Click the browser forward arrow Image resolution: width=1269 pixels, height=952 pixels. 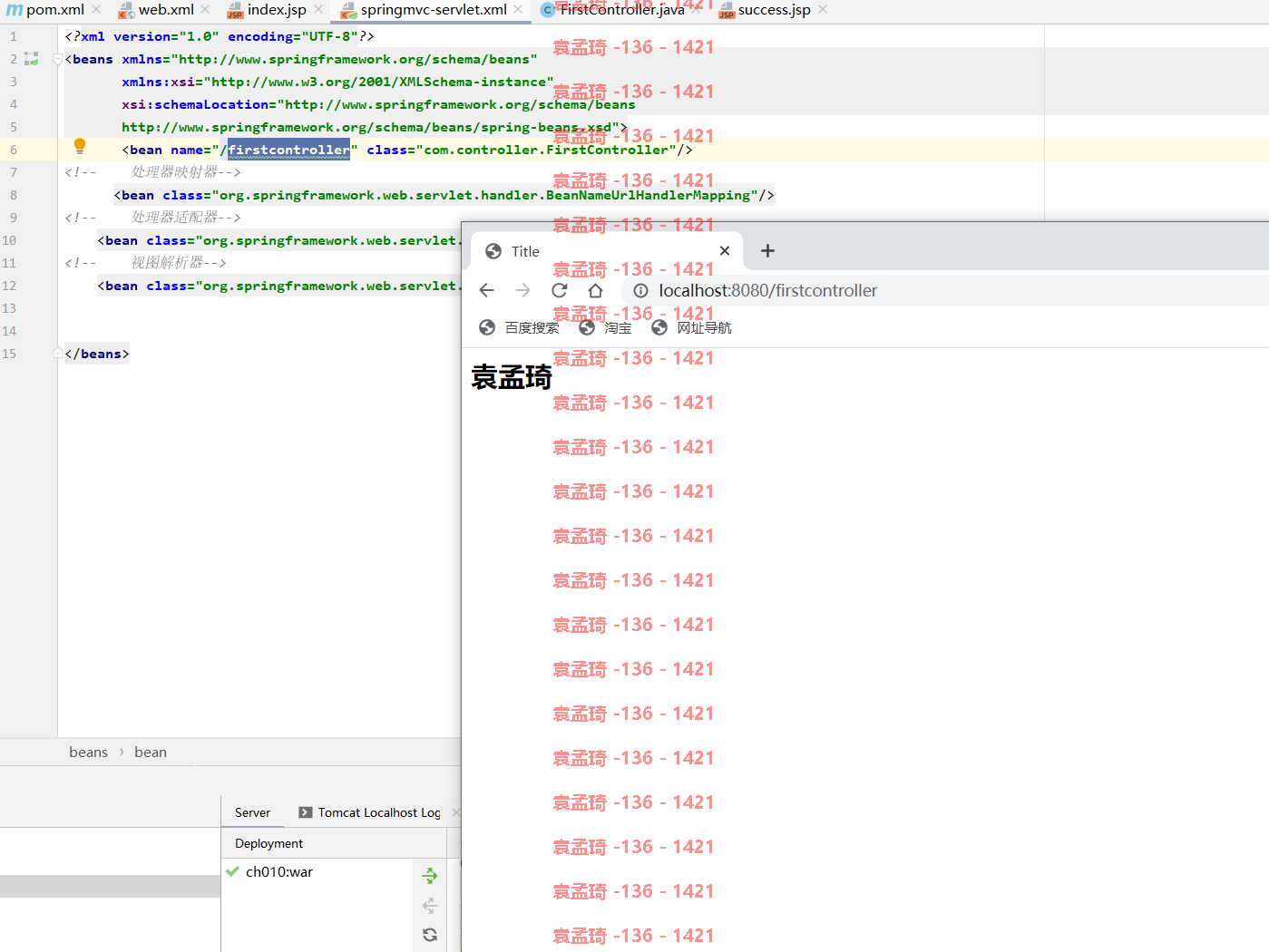[x=523, y=290]
